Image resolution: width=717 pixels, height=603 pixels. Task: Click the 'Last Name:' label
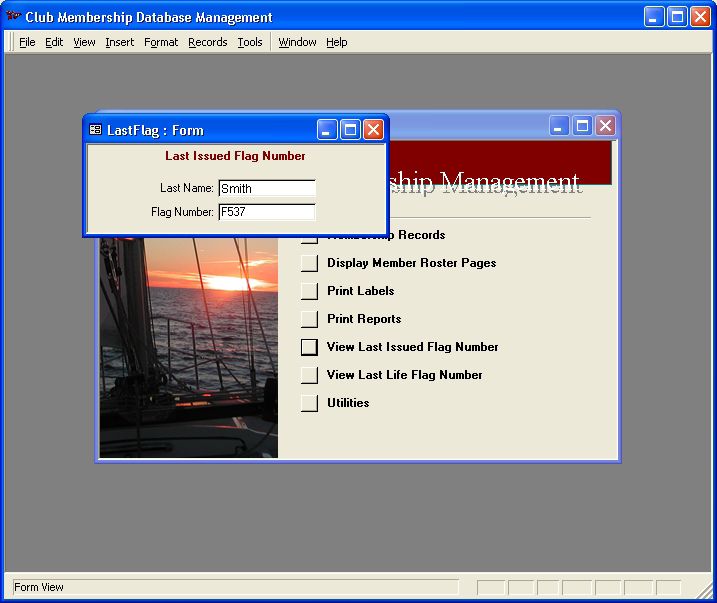click(187, 188)
